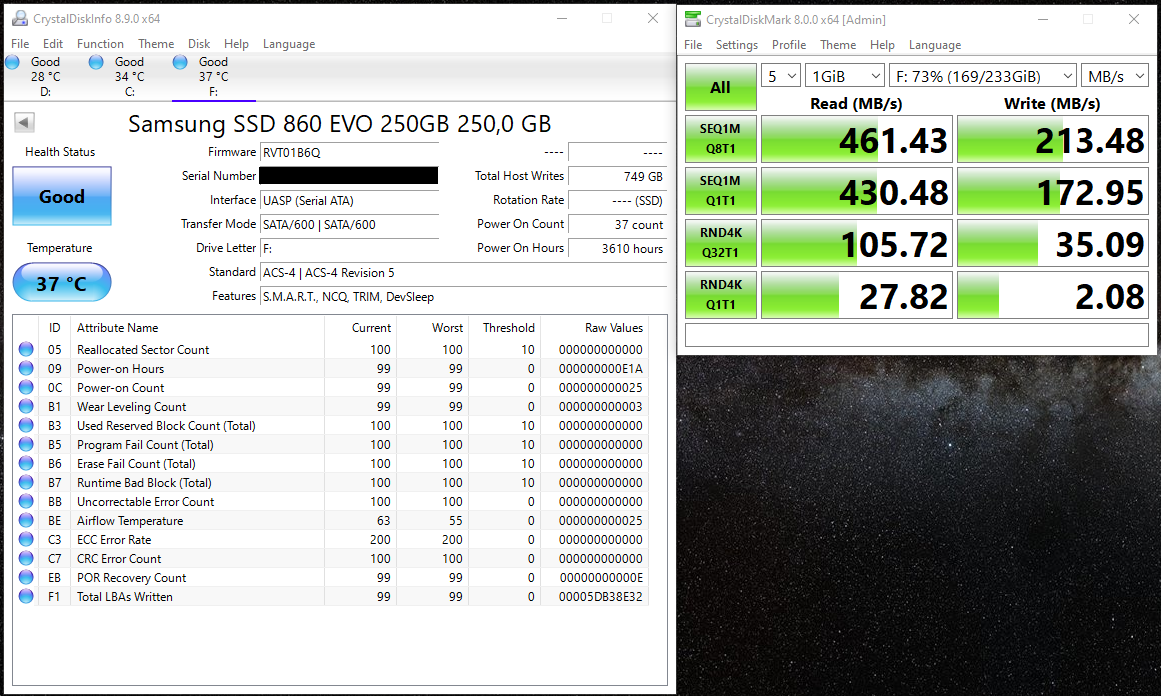Click status orb for ECC Error Rate
This screenshot has height=696, width=1161.
[26, 540]
